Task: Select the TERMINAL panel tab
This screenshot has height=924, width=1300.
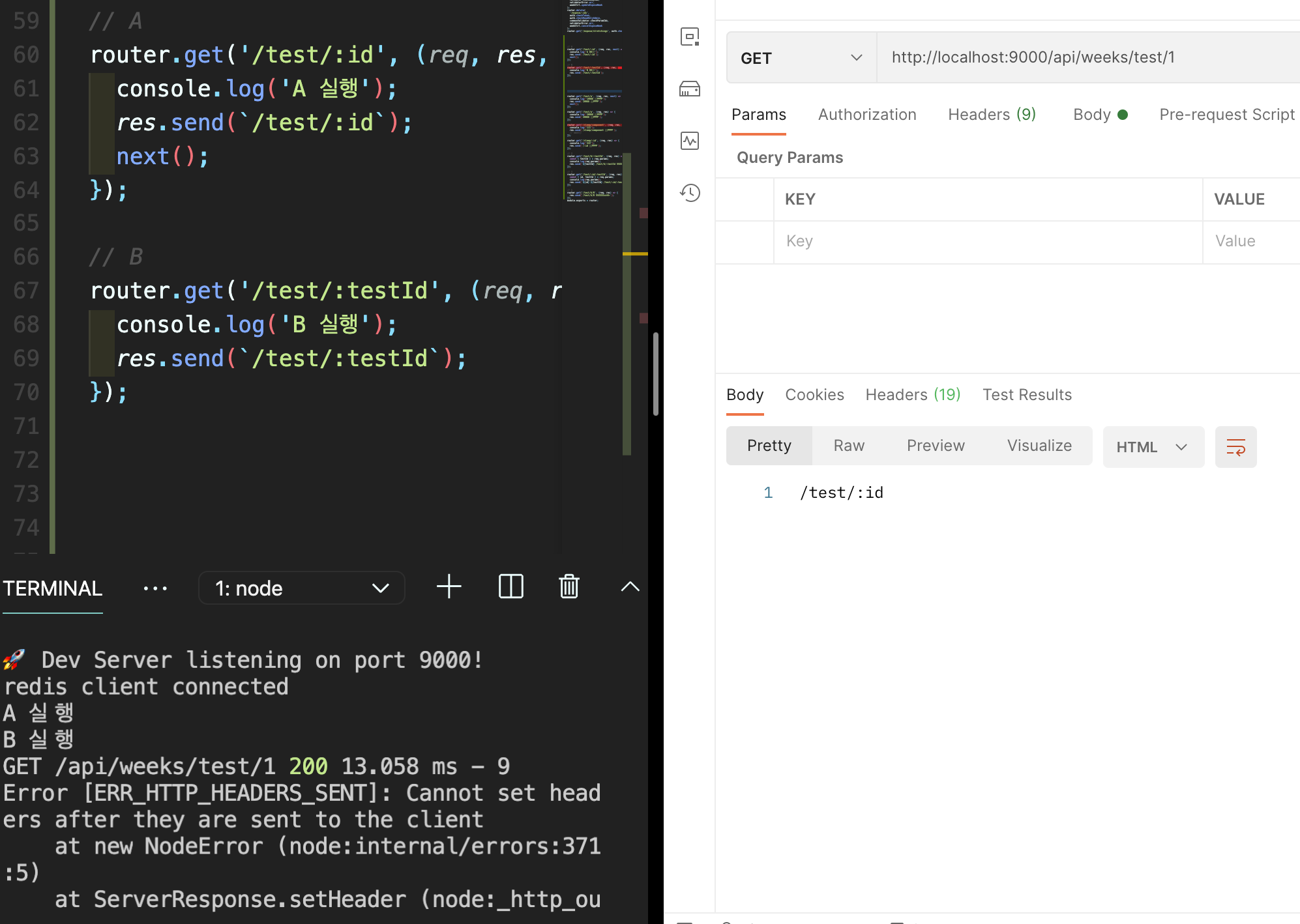Action: coord(52,588)
